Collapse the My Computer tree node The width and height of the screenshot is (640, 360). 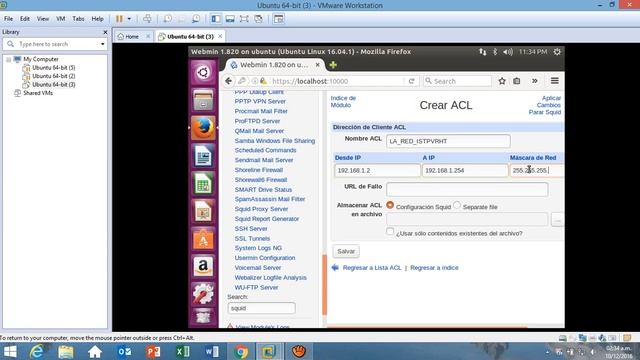pos(9,59)
